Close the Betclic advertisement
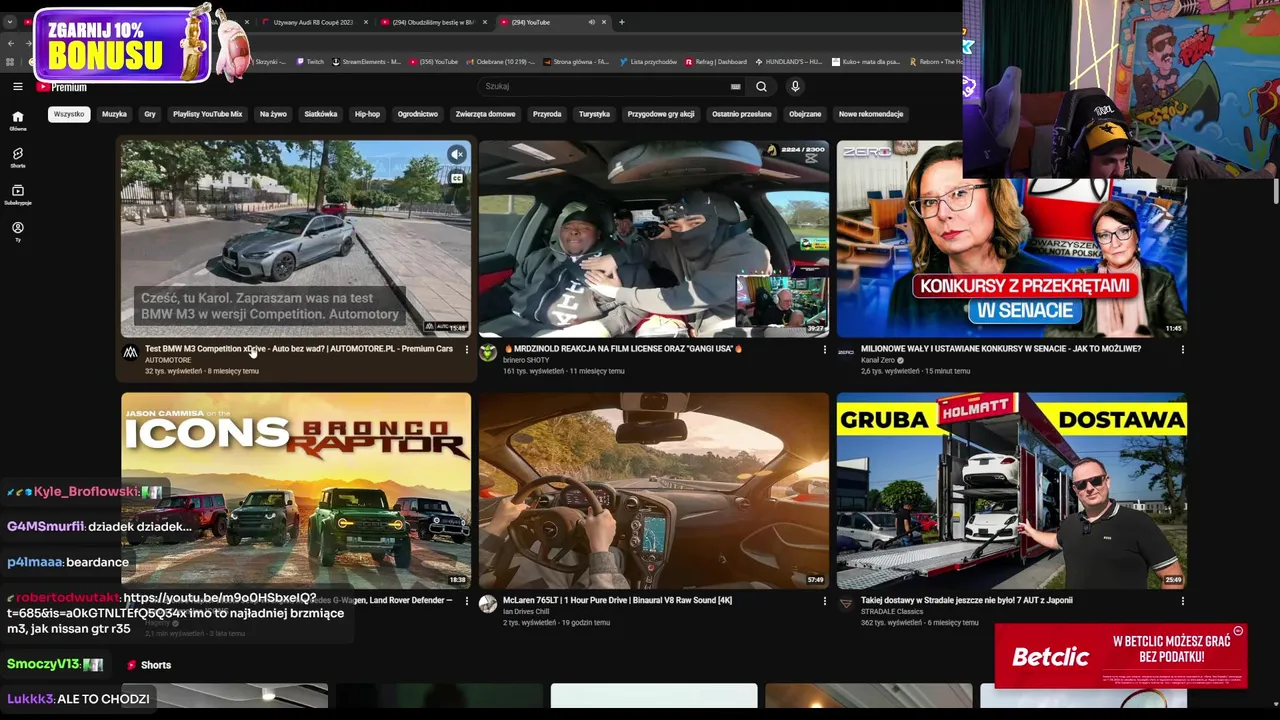 (1238, 631)
